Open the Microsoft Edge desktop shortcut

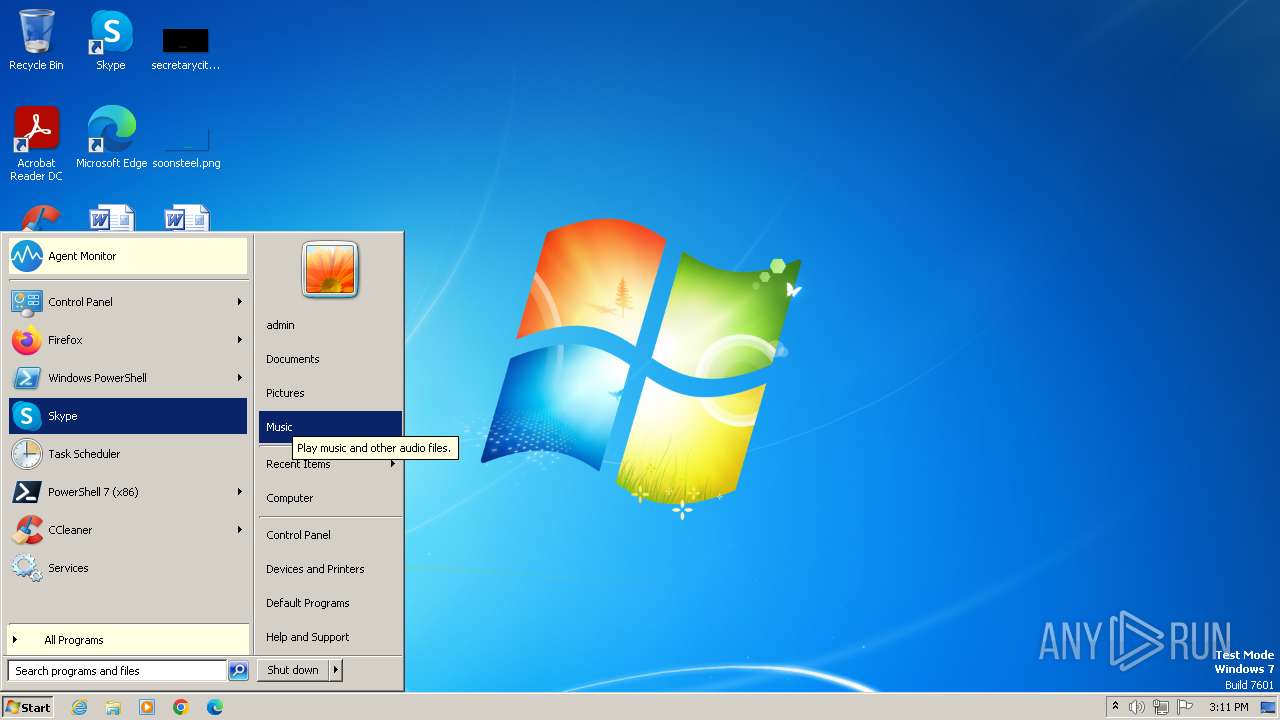tap(111, 138)
